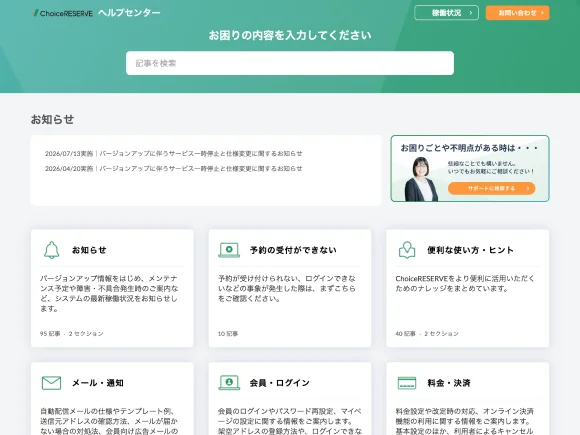Click the support staff photo in banner
The width and height of the screenshot is (580, 435).
pyautogui.click(x=421, y=179)
